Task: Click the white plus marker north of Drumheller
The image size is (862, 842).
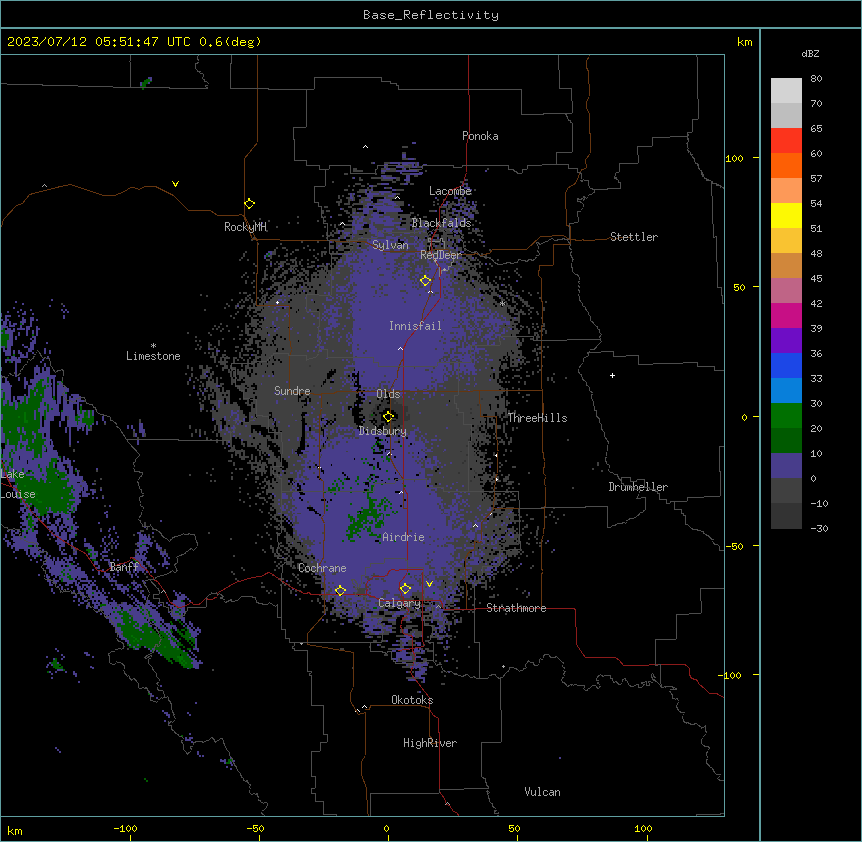Action: point(612,375)
